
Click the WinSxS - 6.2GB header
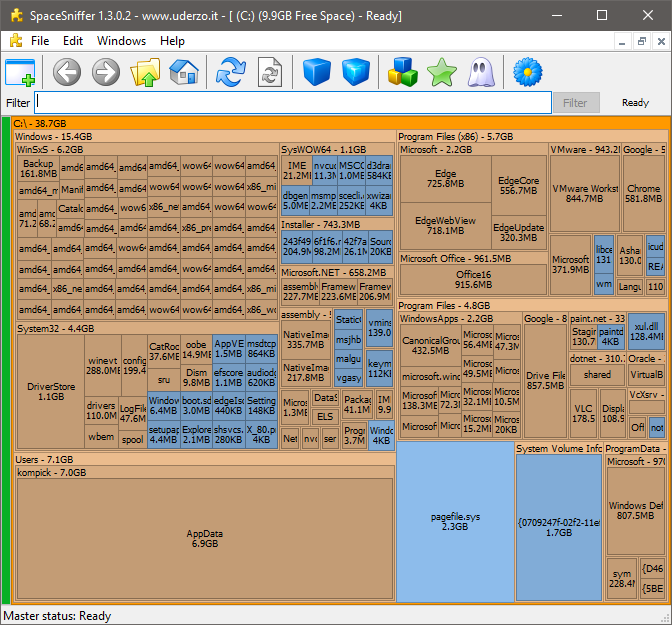click(147, 150)
